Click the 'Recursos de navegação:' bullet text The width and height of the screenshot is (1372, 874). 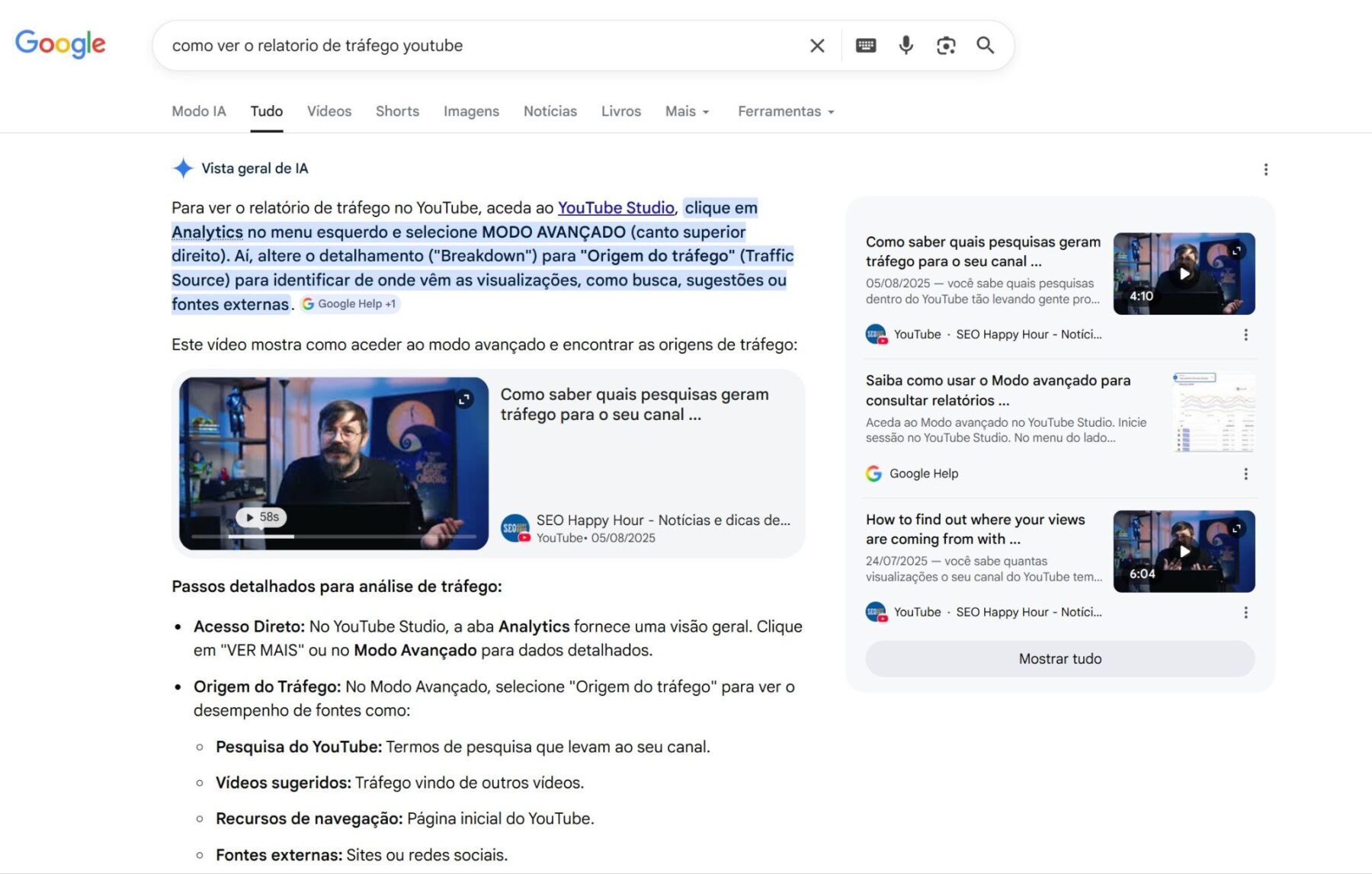pos(309,818)
